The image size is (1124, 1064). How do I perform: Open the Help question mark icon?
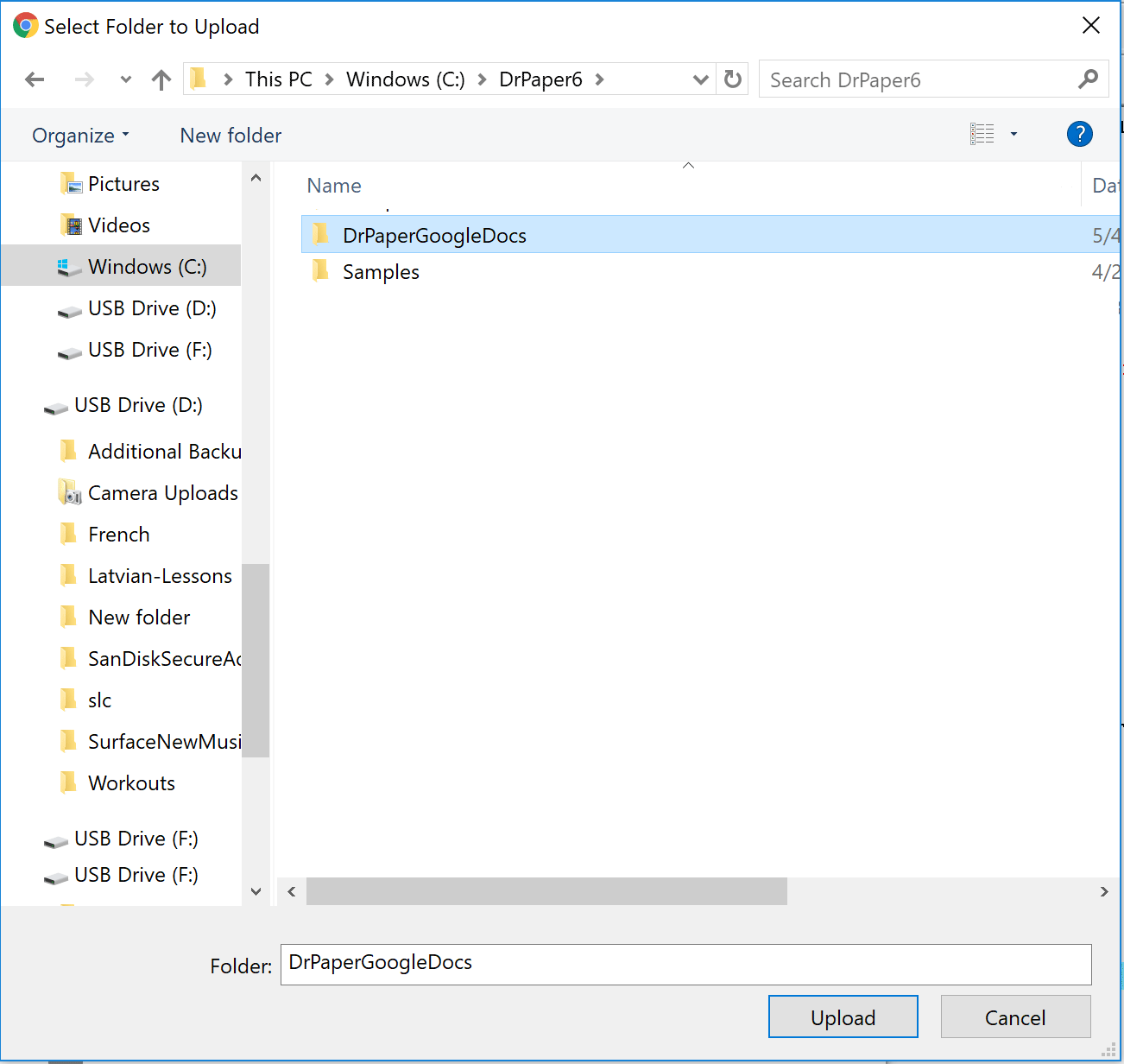click(1079, 134)
